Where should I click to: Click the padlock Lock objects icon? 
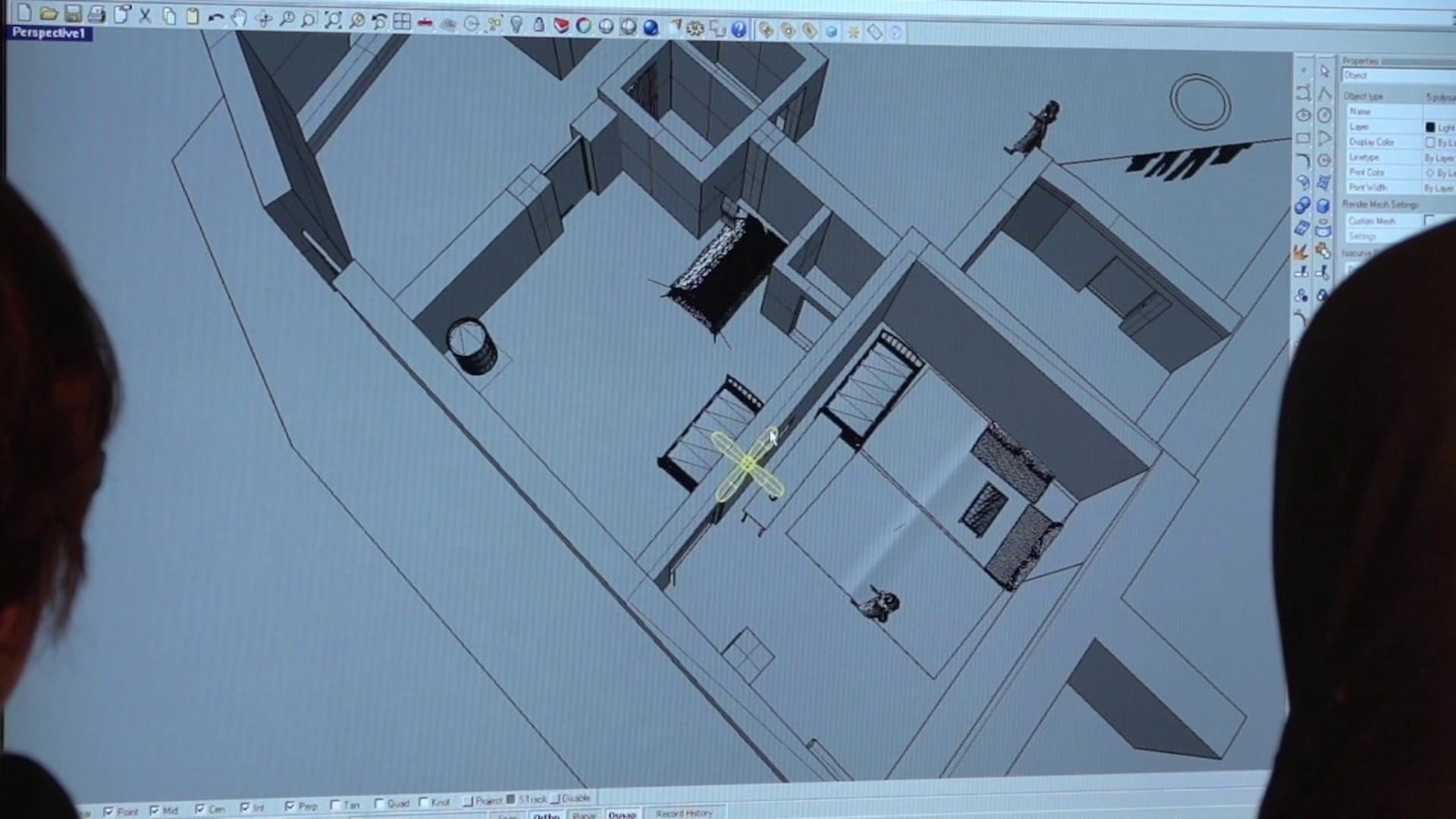538,25
